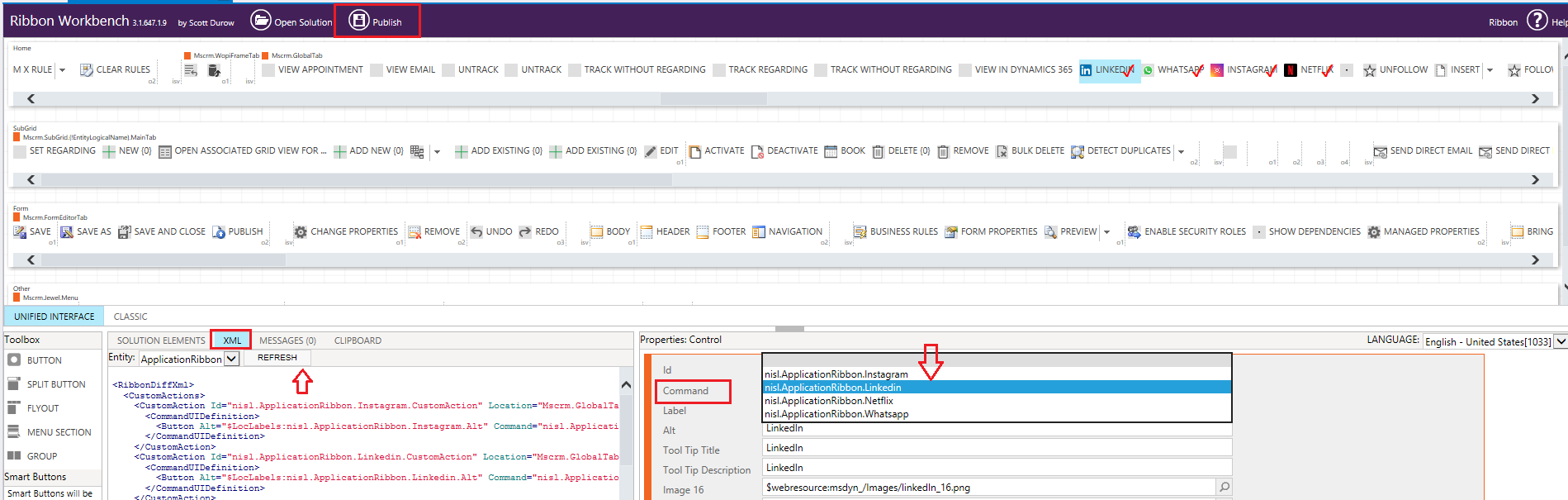
Task: Expand the Entity ApplicationRibbon dropdown
Action: [x=232, y=359]
